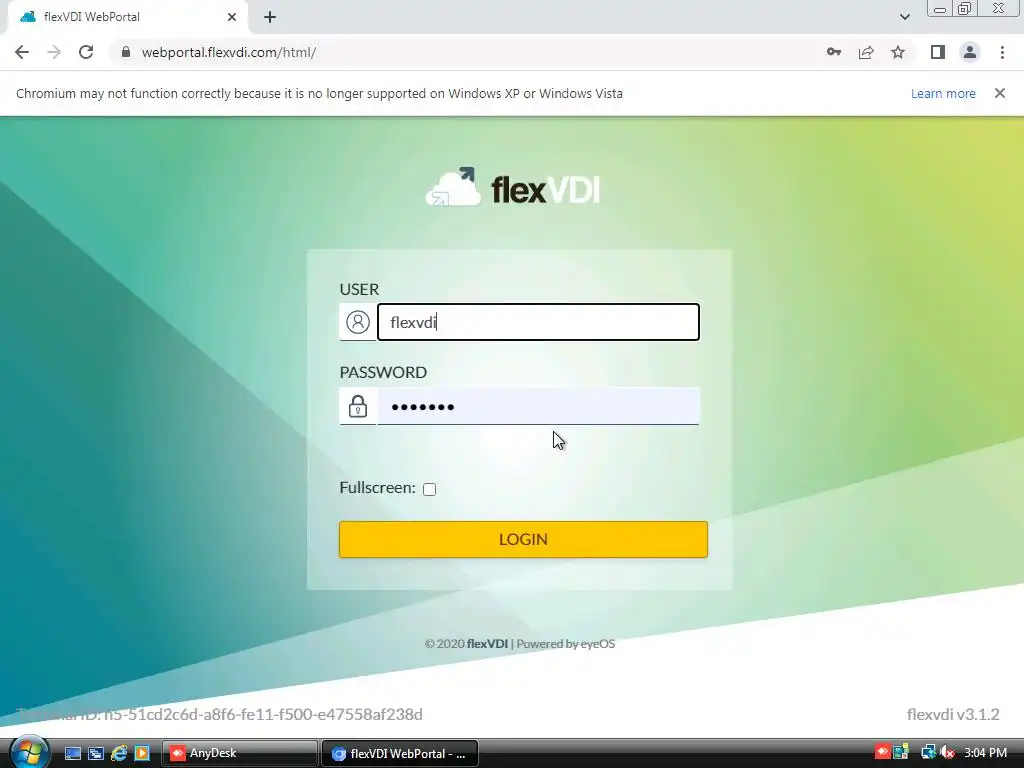This screenshot has height=768, width=1024.
Task: Click the USER label
Action: (359, 289)
